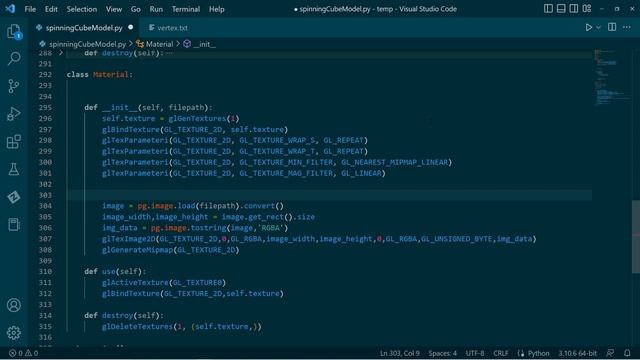Click the Ln 303, Col 9 indicator
The height and width of the screenshot is (360, 640).
coord(400,353)
